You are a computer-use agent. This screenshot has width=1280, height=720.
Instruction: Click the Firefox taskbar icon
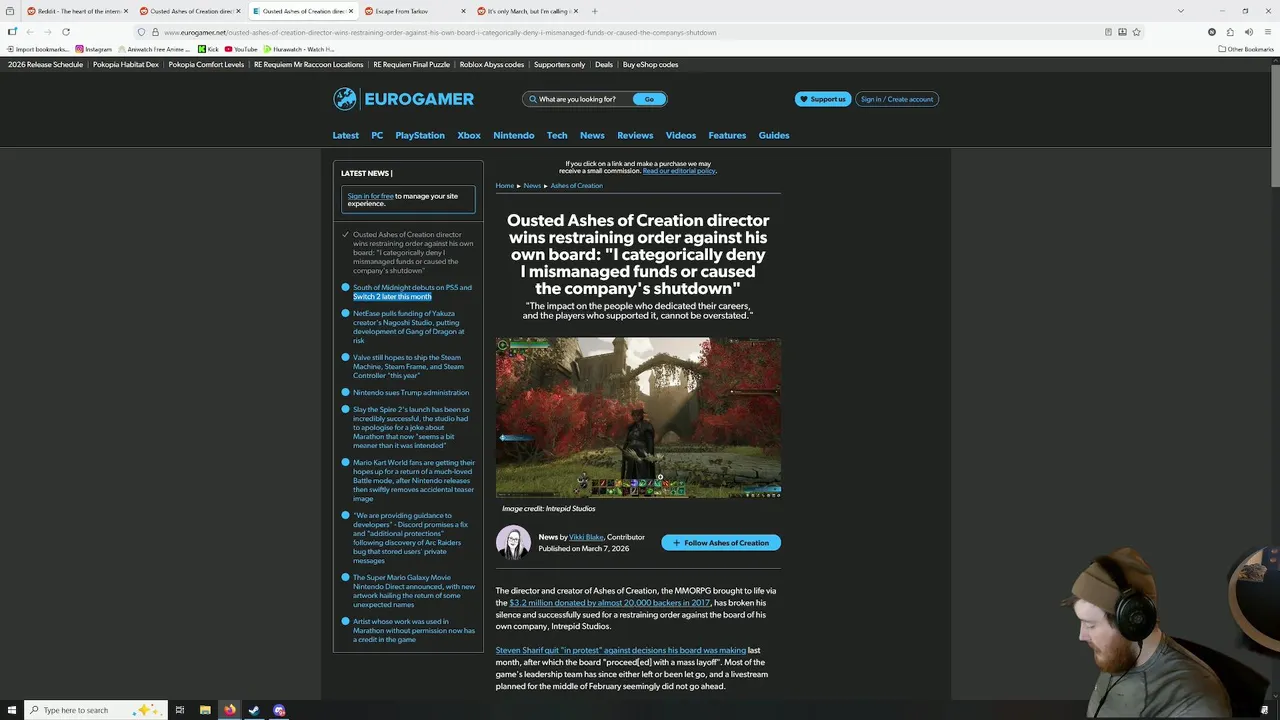pyautogui.click(x=229, y=710)
